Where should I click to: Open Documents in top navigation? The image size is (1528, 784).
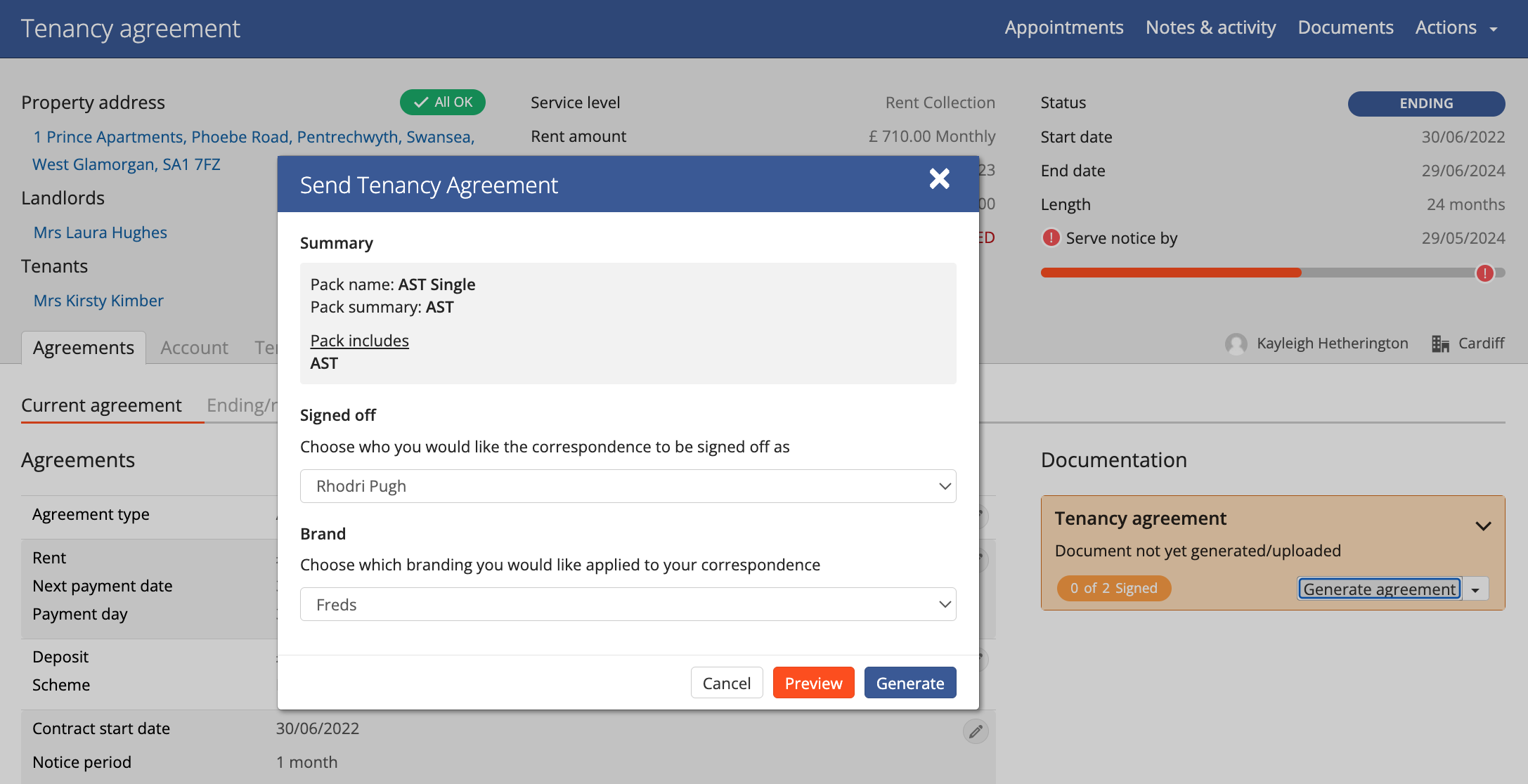pyautogui.click(x=1345, y=28)
